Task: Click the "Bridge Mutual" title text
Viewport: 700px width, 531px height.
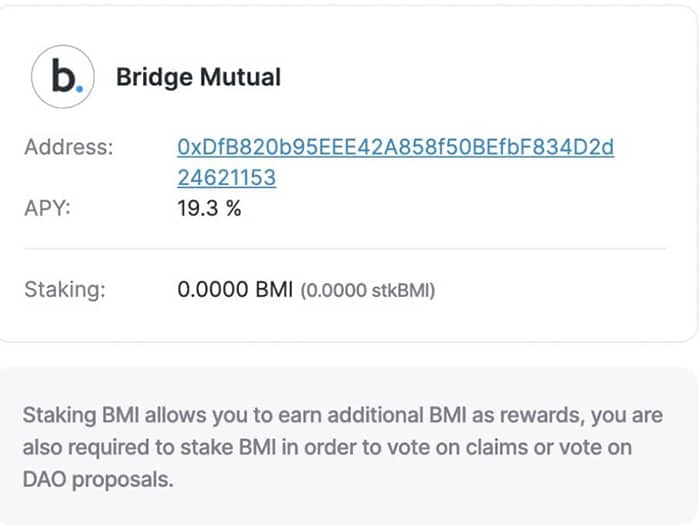Action: click(198, 76)
